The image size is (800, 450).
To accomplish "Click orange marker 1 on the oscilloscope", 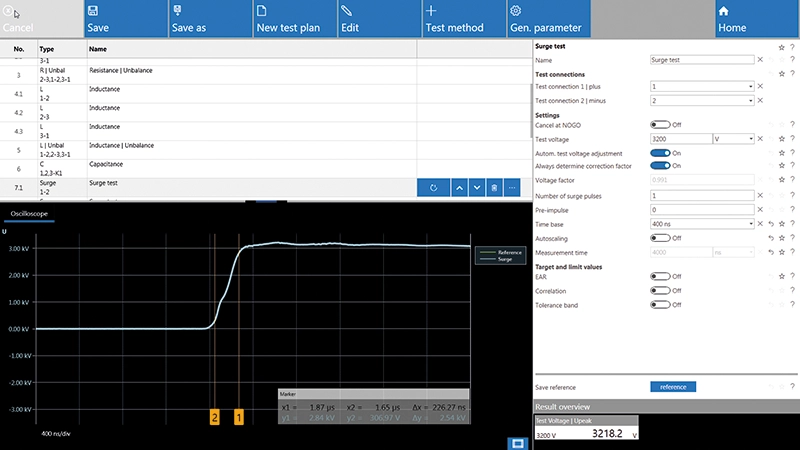I will coord(238,417).
